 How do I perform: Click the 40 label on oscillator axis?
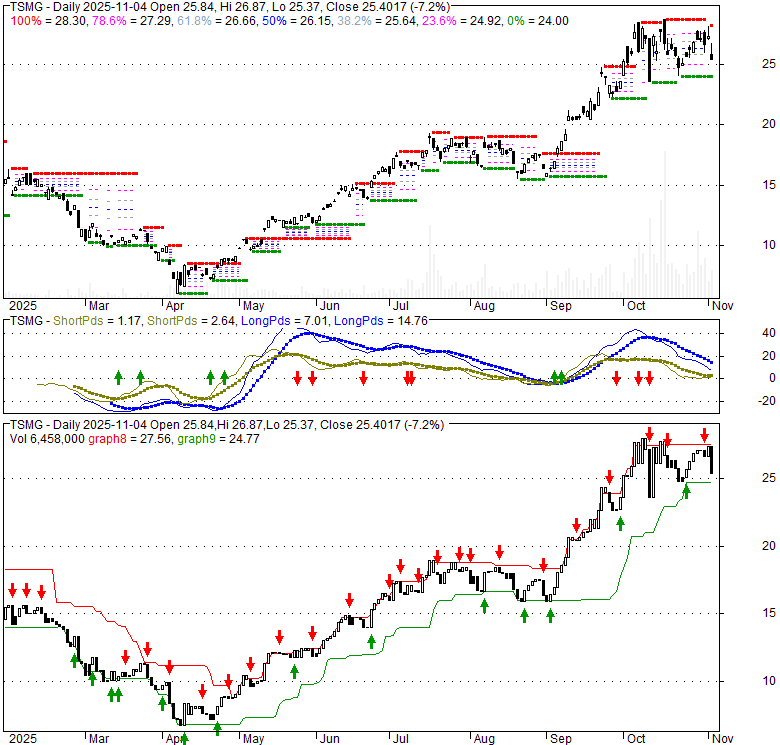[x=769, y=333]
